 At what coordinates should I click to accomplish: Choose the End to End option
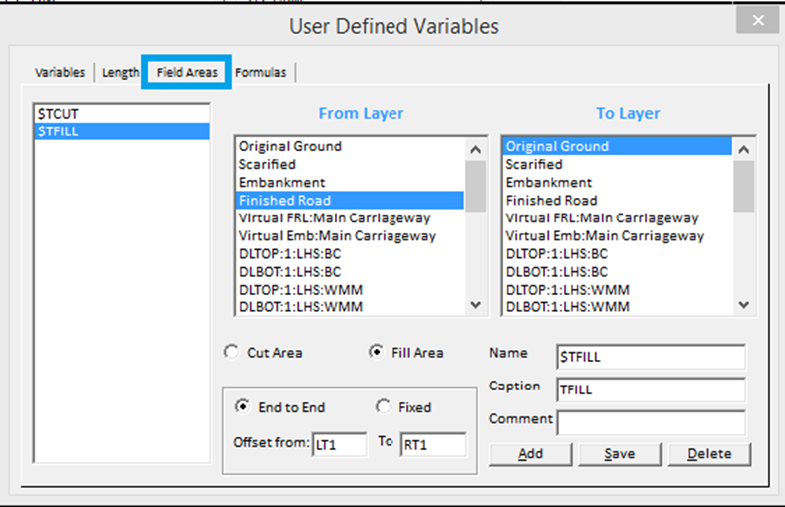(x=241, y=407)
